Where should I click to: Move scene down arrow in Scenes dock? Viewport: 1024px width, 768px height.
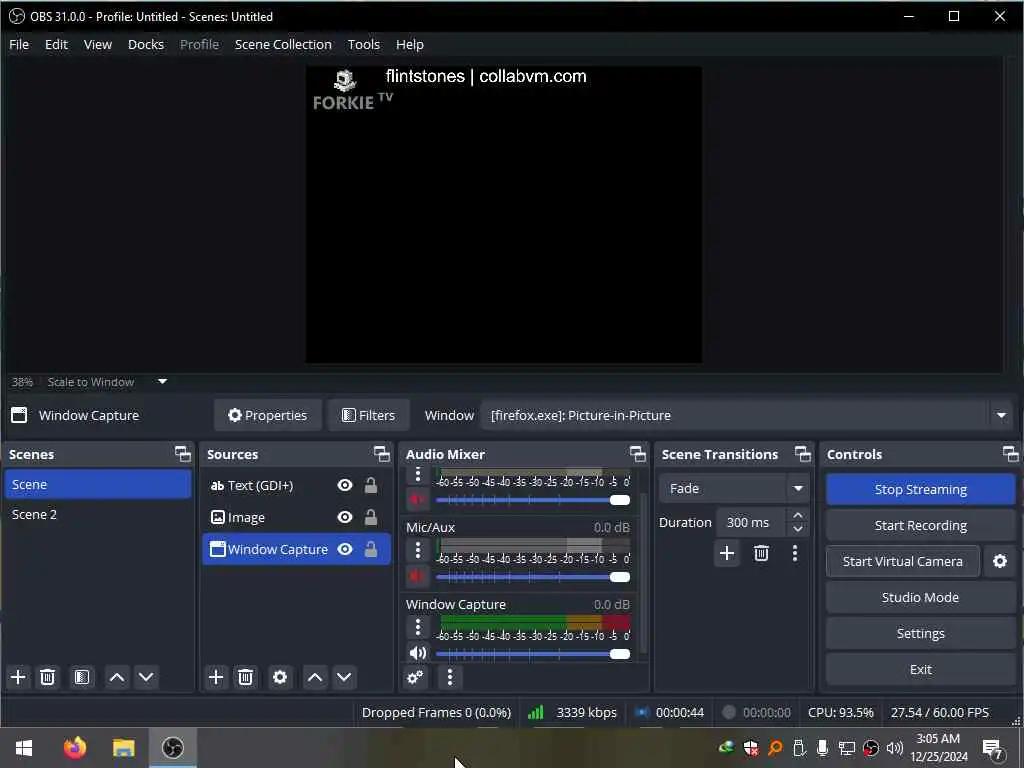(146, 677)
